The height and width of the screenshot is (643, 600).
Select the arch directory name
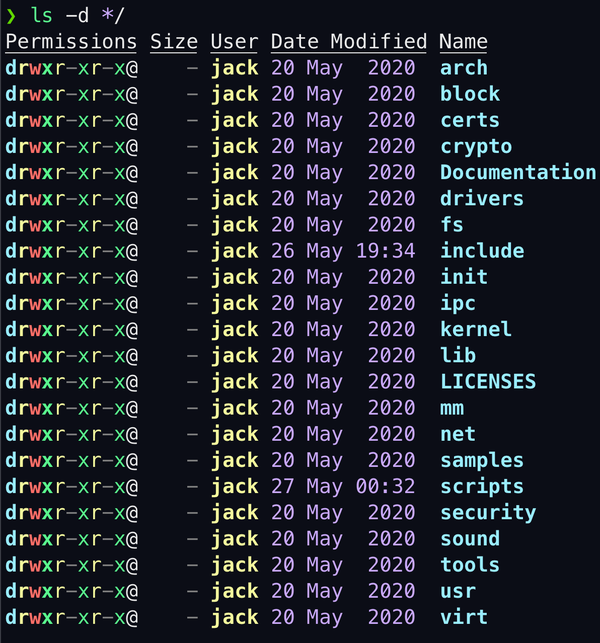pos(463,68)
